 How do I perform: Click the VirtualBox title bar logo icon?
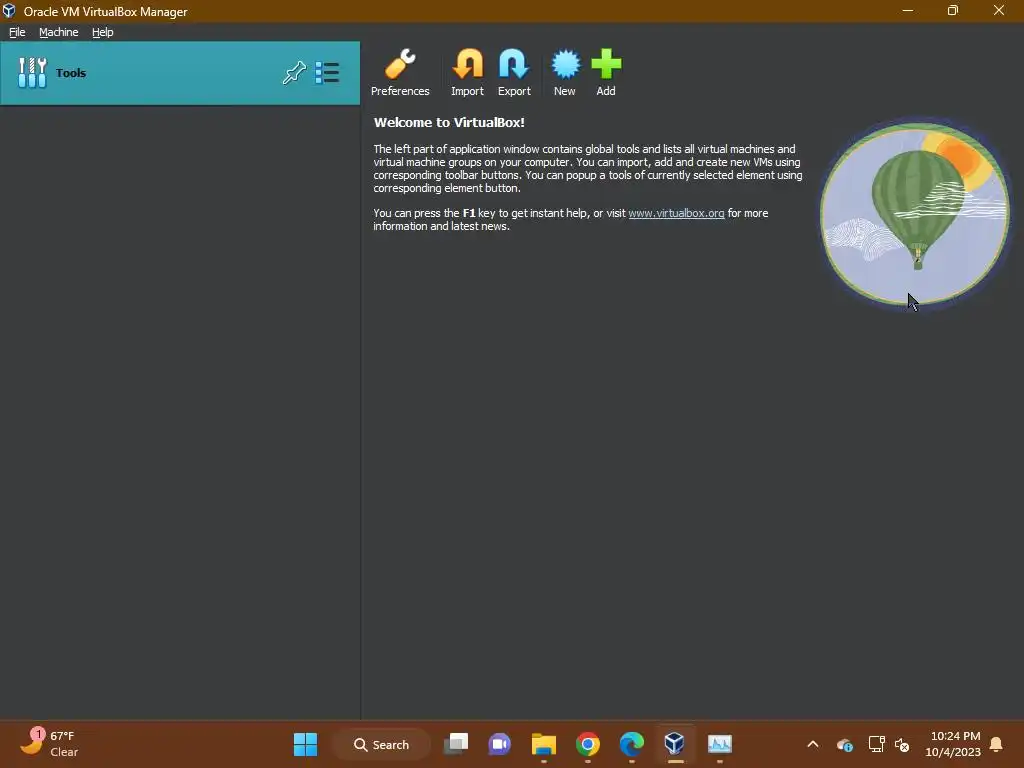pyautogui.click(x=9, y=11)
